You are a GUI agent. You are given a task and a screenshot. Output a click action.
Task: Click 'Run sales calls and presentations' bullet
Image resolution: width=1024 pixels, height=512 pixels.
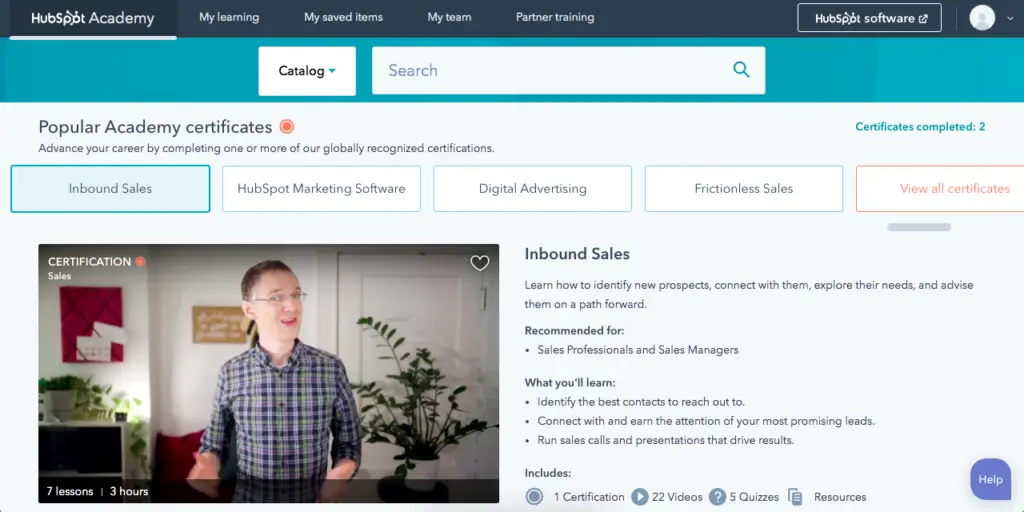(665, 440)
